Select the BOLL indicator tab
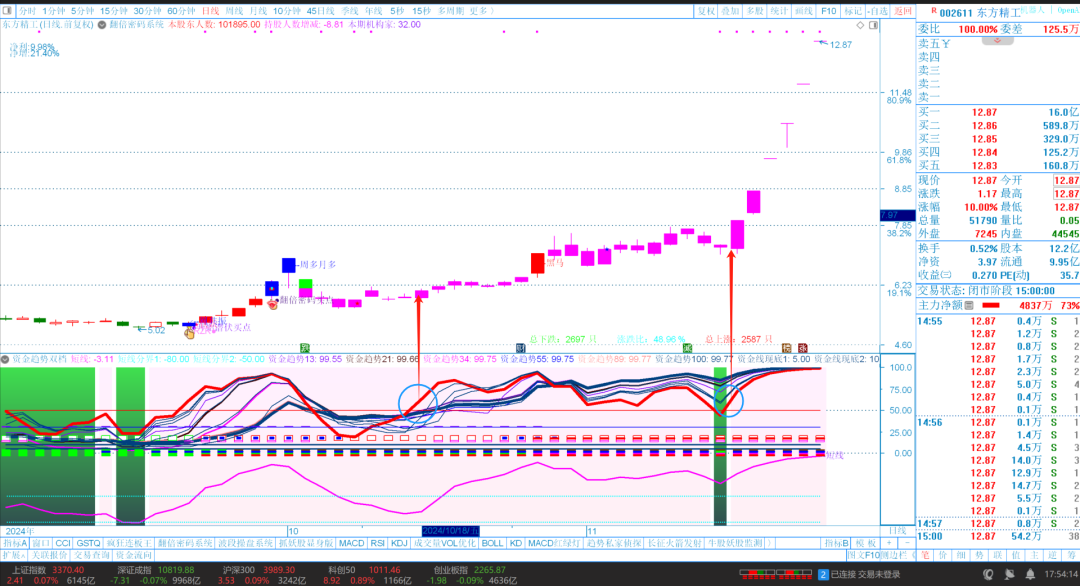1080x586 pixels. pyautogui.click(x=492, y=543)
